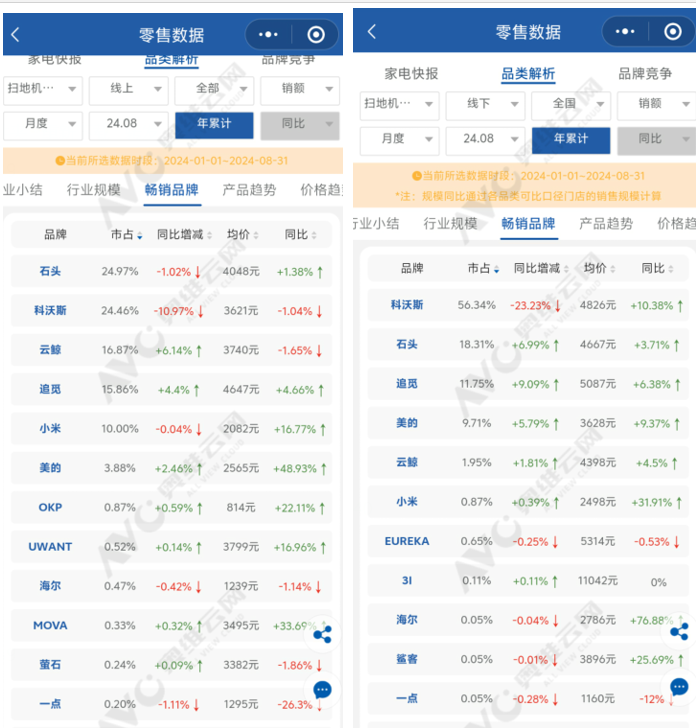Go back in right 零售数据 panel
The image size is (696, 728).
[x=371, y=32]
